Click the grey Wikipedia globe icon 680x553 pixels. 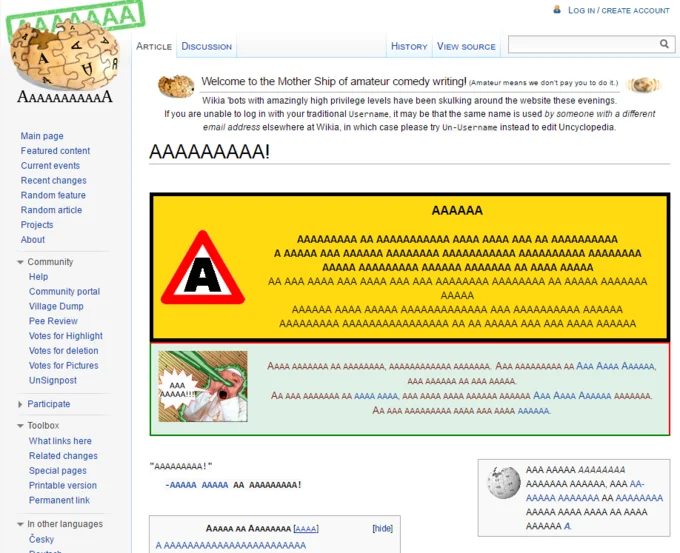point(503,482)
